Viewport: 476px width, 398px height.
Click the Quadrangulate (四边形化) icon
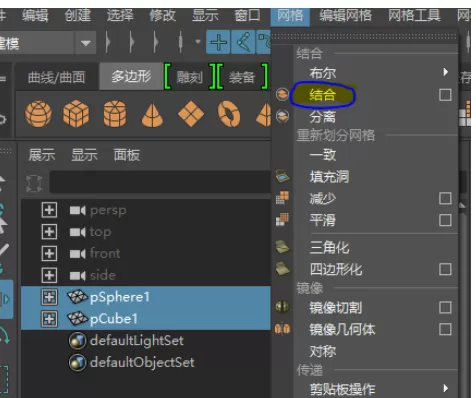coord(282,269)
